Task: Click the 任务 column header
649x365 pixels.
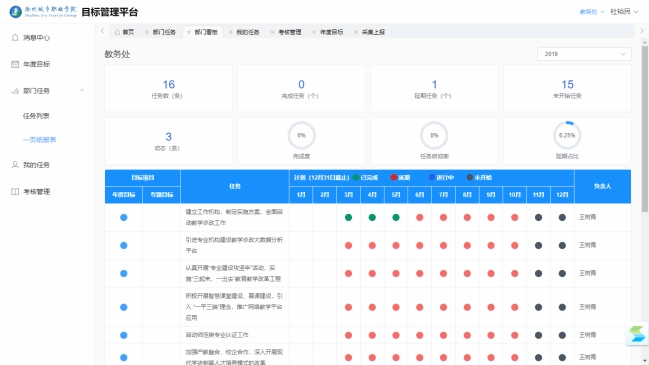Action: (235, 186)
